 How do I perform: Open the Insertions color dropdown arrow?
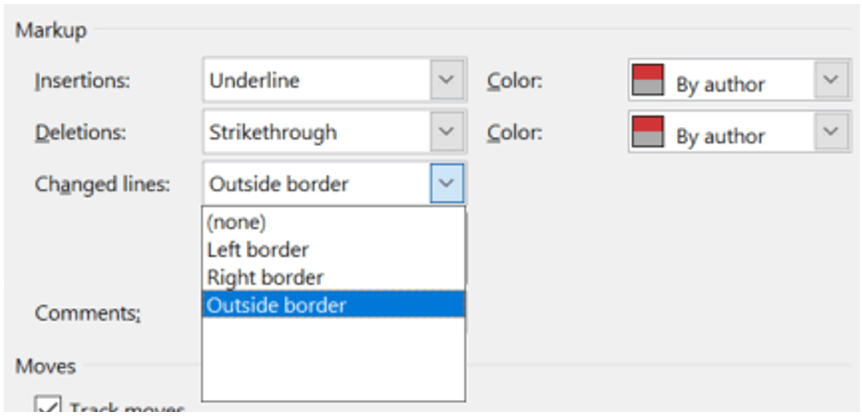pyautogui.click(x=831, y=81)
